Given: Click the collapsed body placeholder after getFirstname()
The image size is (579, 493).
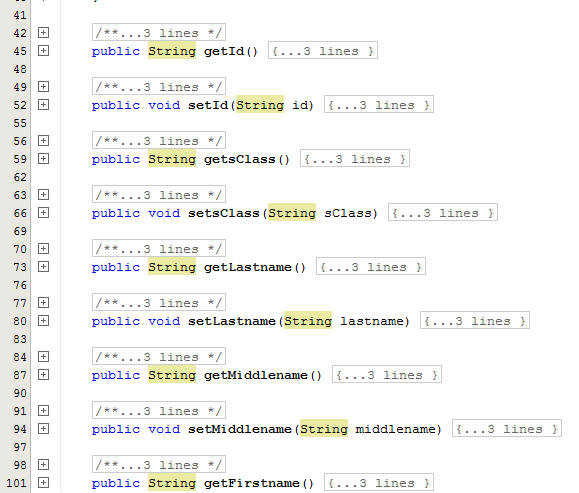Looking at the screenshot, I should (x=379, y=482).
